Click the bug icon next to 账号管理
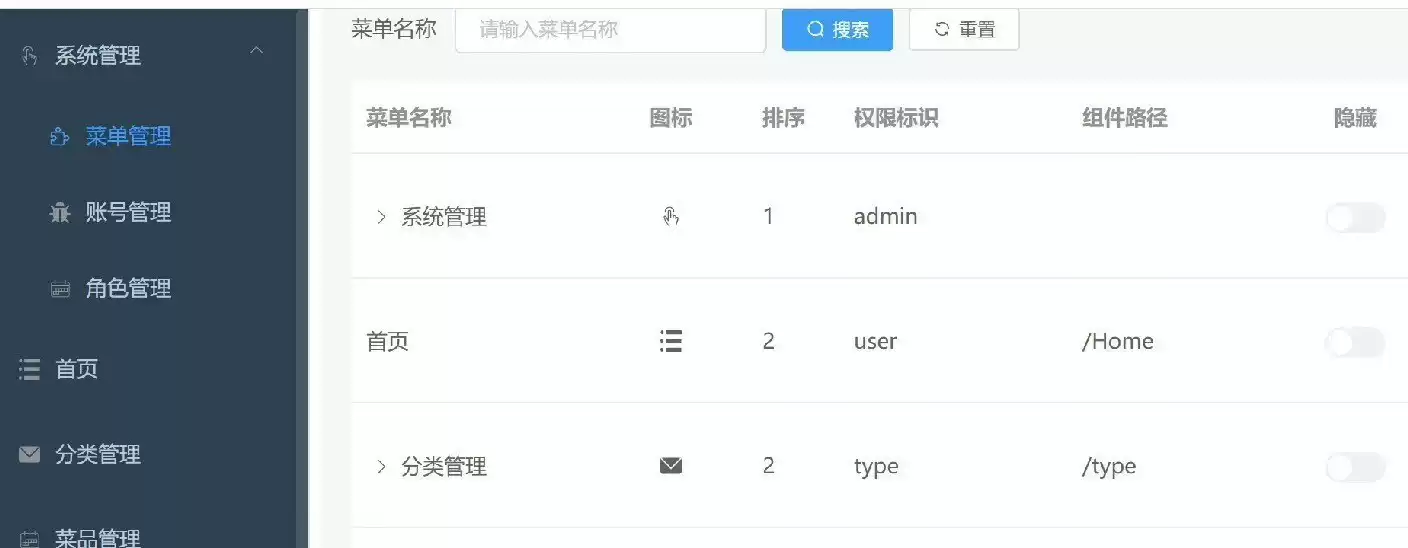 pos(60,212)
